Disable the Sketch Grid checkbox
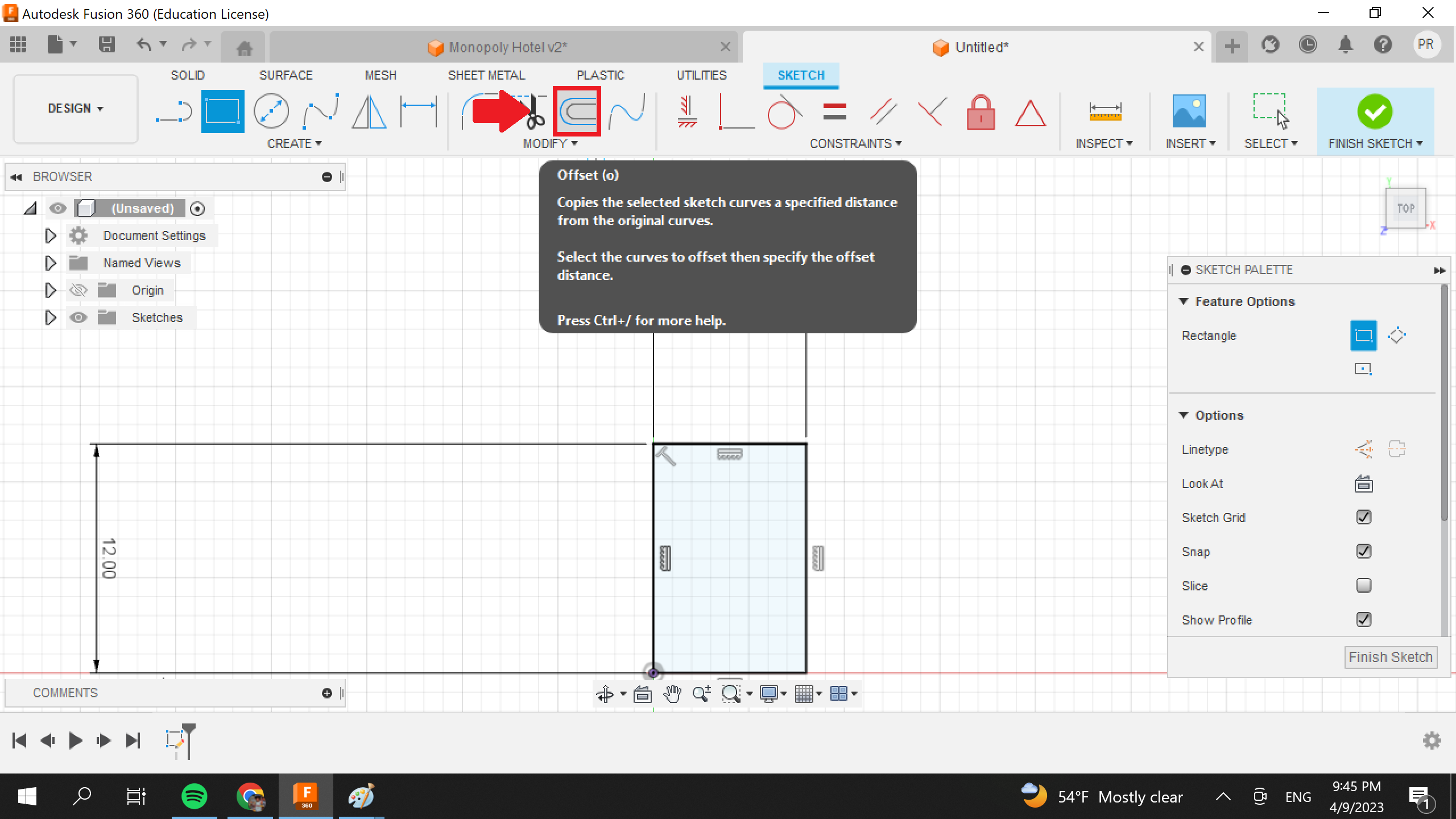Image resolution: width=1456 pixels, height=819 pixels. [x=1364, y=517]
